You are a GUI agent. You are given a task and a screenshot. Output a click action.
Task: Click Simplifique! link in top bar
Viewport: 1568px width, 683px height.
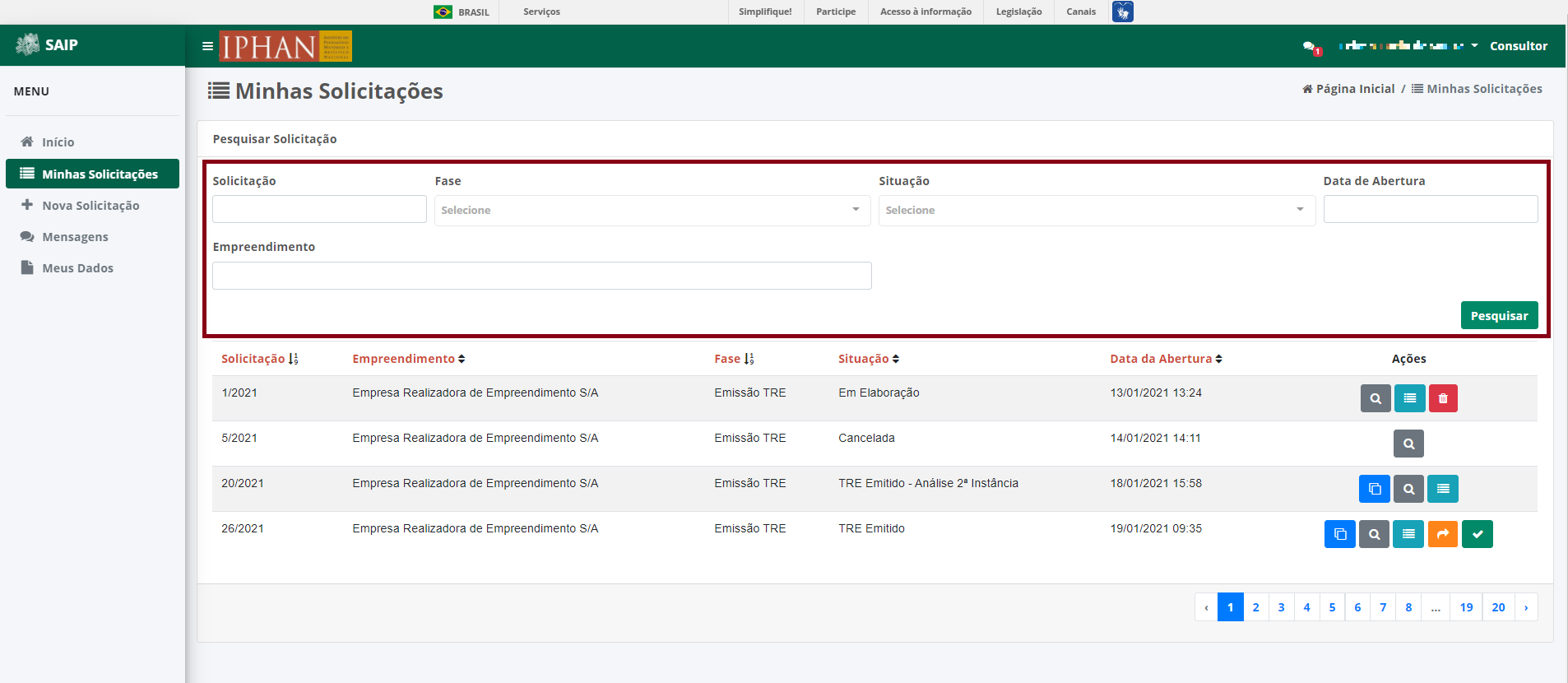pyautogui.click(x=765, y=12)
